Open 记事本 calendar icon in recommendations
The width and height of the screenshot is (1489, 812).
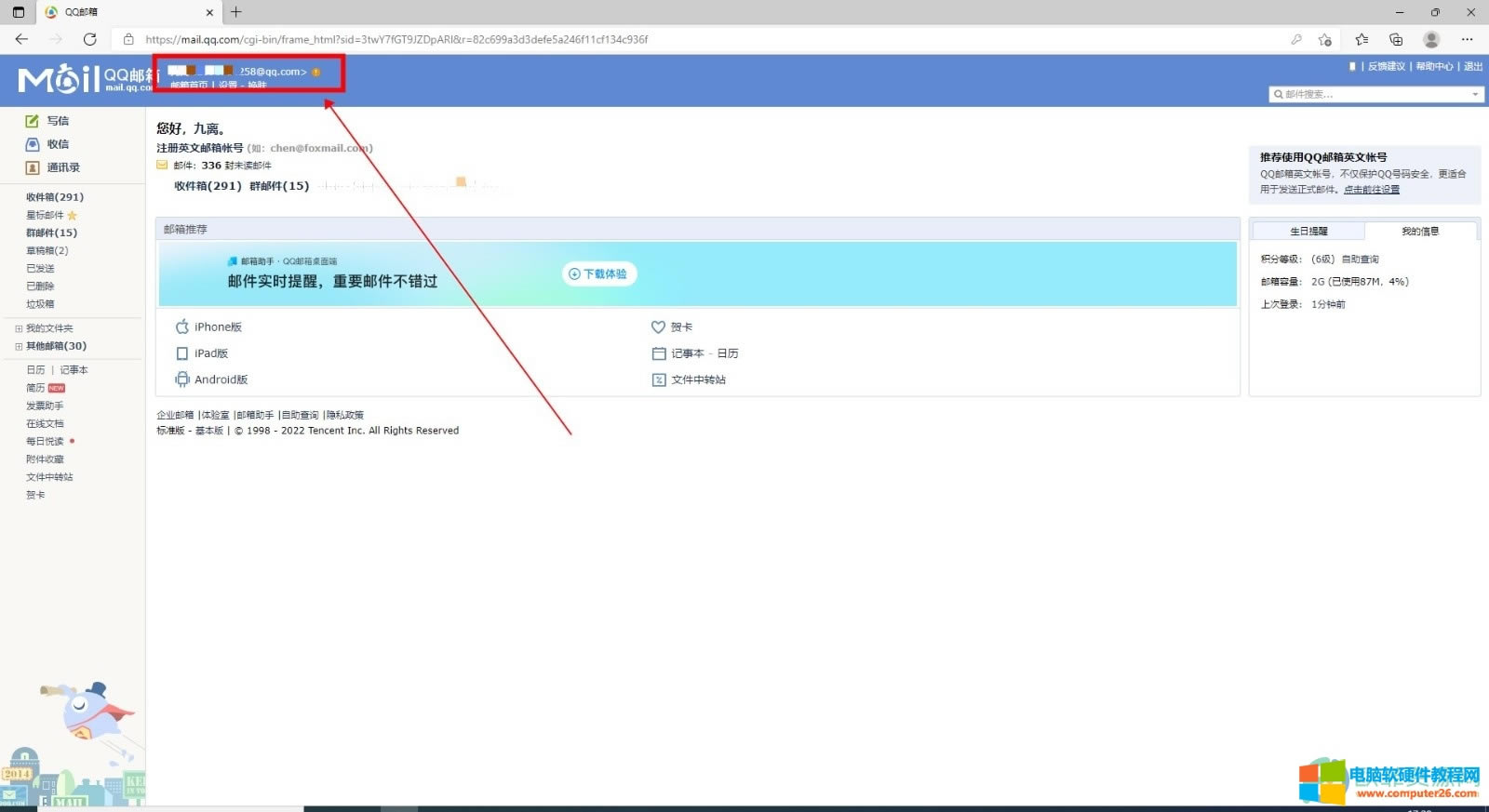659,353
